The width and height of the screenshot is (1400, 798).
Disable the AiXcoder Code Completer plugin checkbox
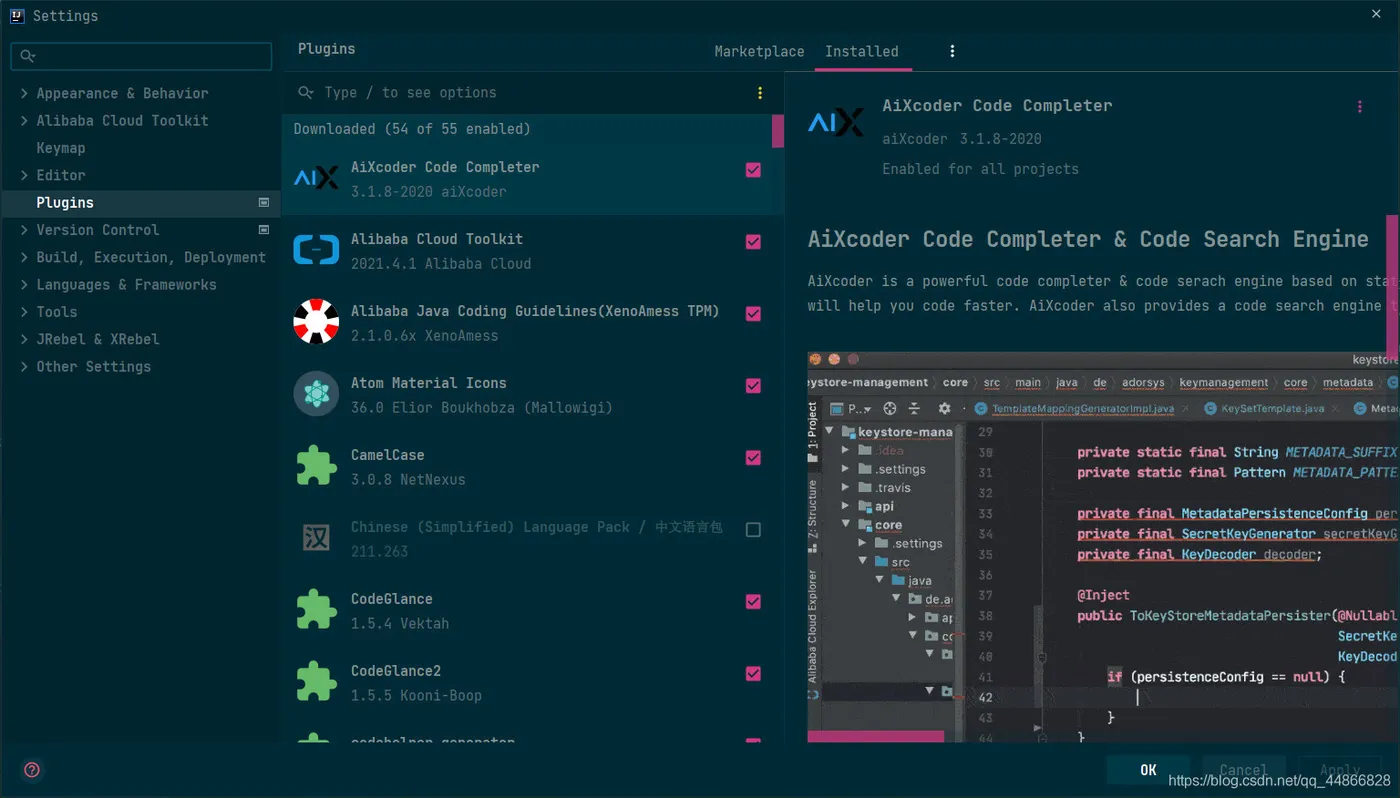pos(753,170)
